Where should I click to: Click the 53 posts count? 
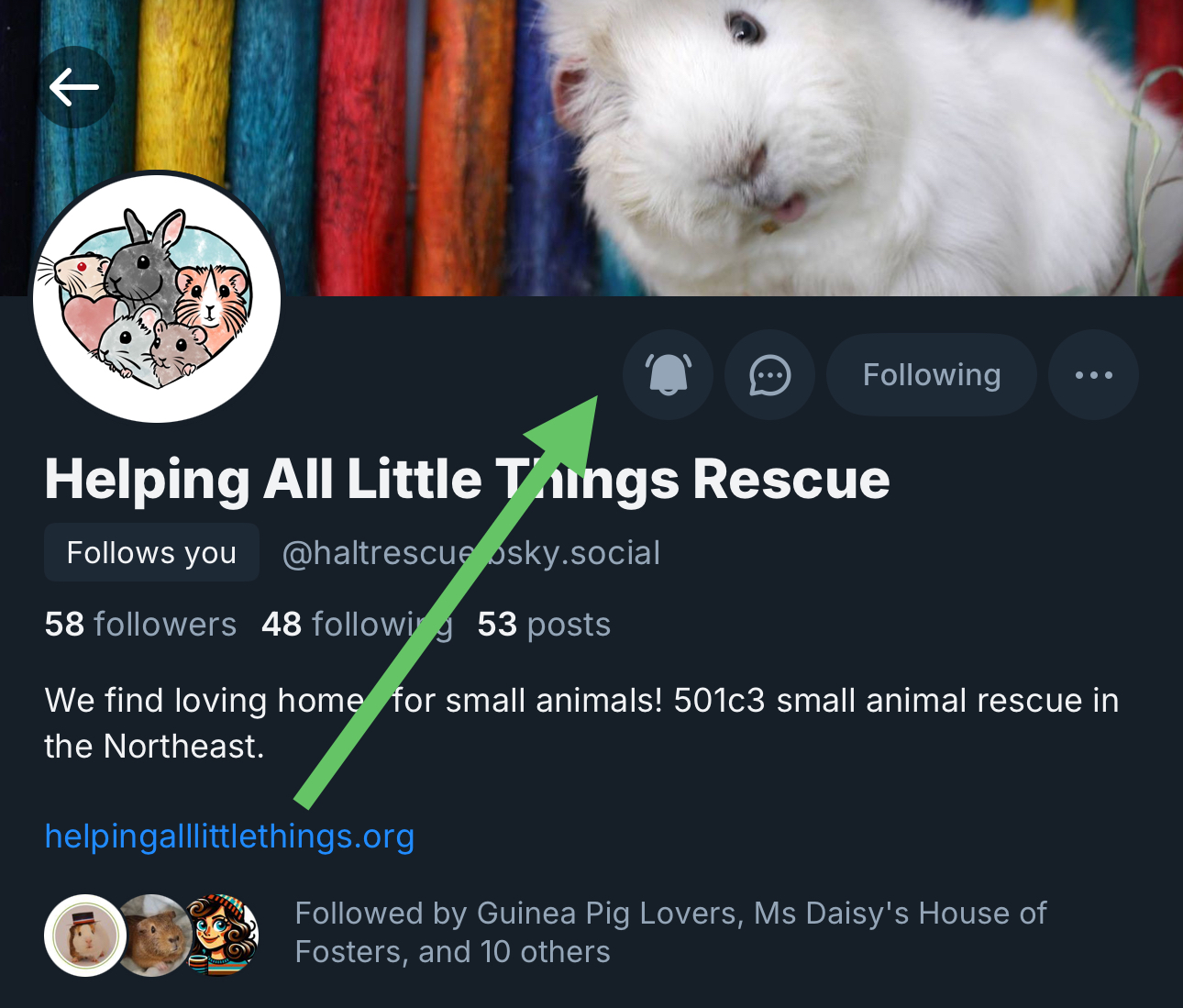click(544, 625)
